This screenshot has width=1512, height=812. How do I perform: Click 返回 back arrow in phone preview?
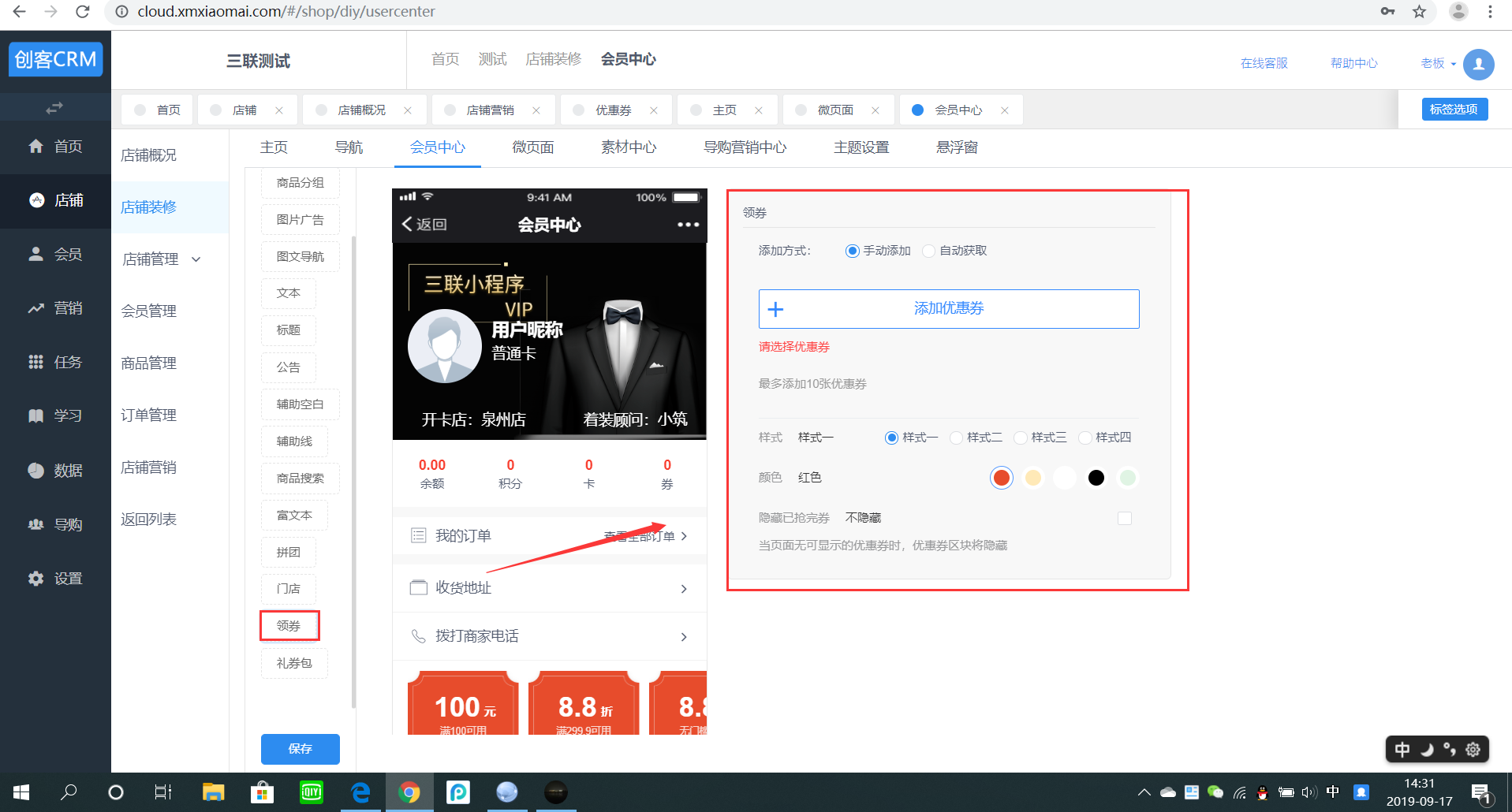click(424, 225)
